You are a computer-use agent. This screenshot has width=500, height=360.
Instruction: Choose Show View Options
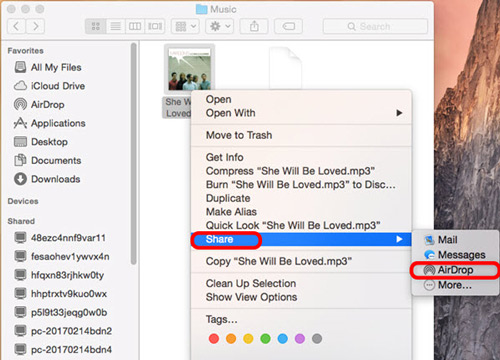coord(301,297)
